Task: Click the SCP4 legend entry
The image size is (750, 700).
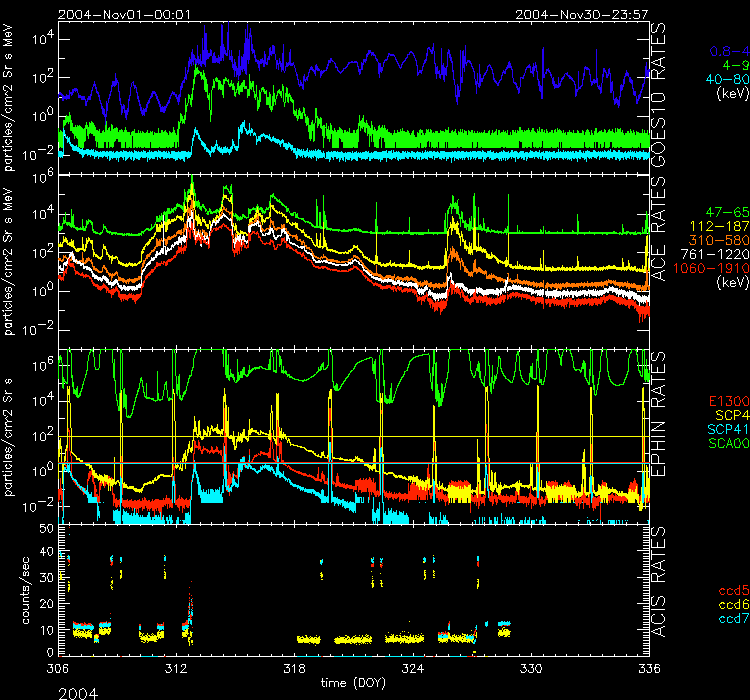Action: tap(729, 414)
